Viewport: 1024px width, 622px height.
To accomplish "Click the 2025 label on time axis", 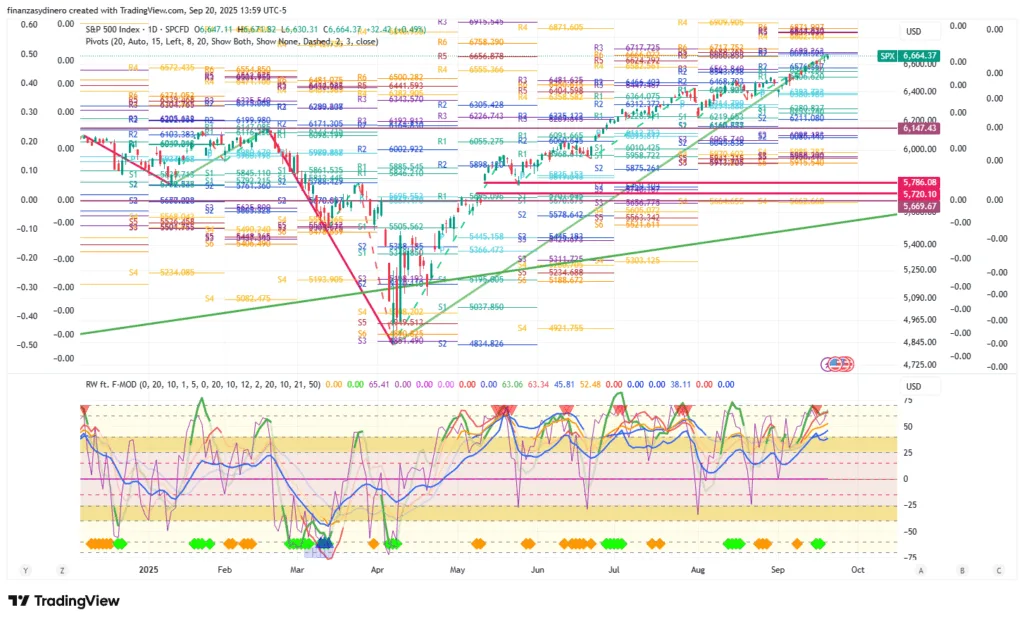I will tap(149, 570).
